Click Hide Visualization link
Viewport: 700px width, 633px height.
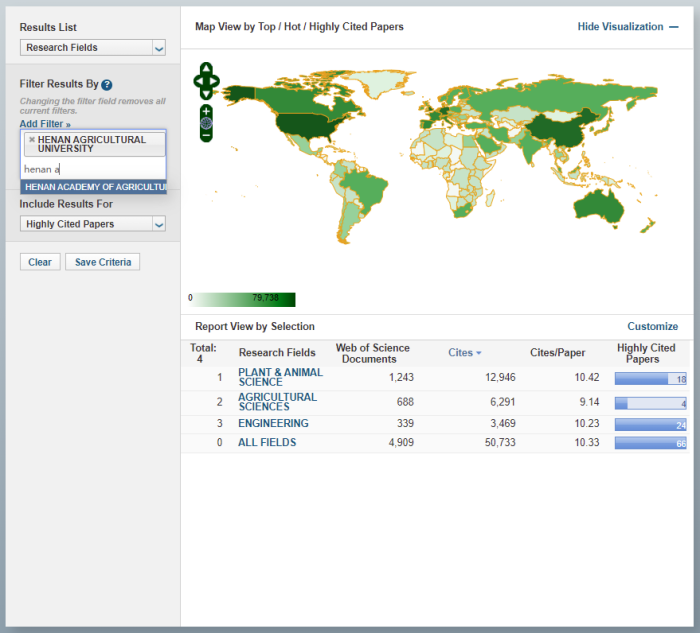620,27
